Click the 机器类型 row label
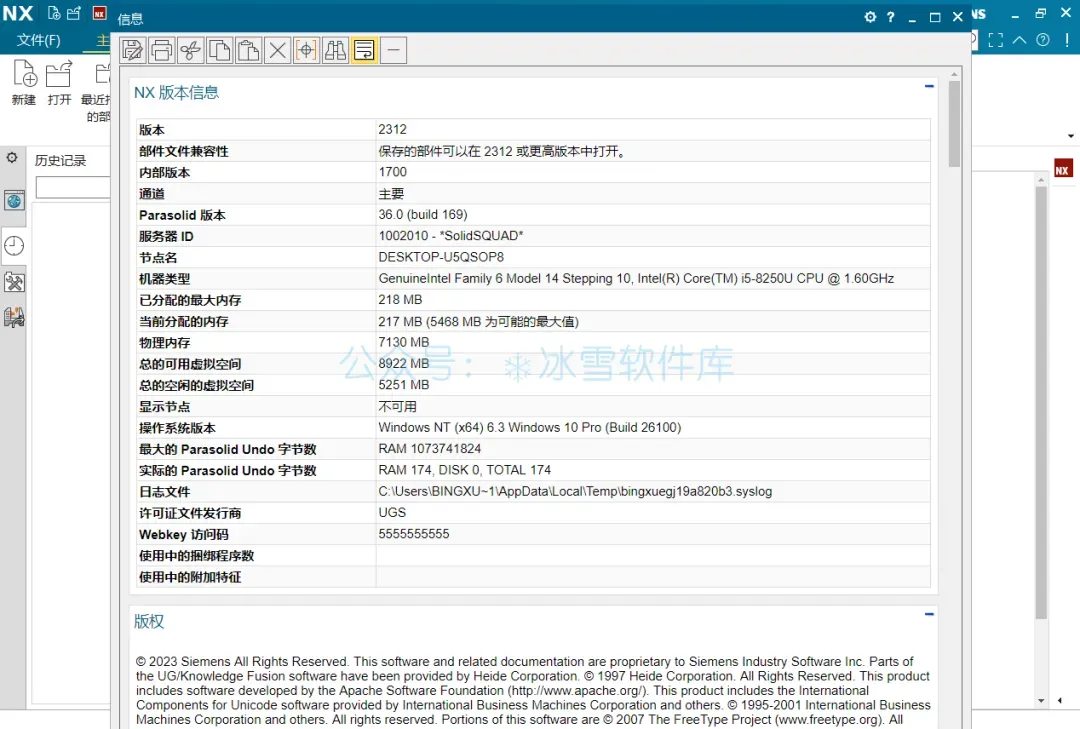 click(165, 279)
